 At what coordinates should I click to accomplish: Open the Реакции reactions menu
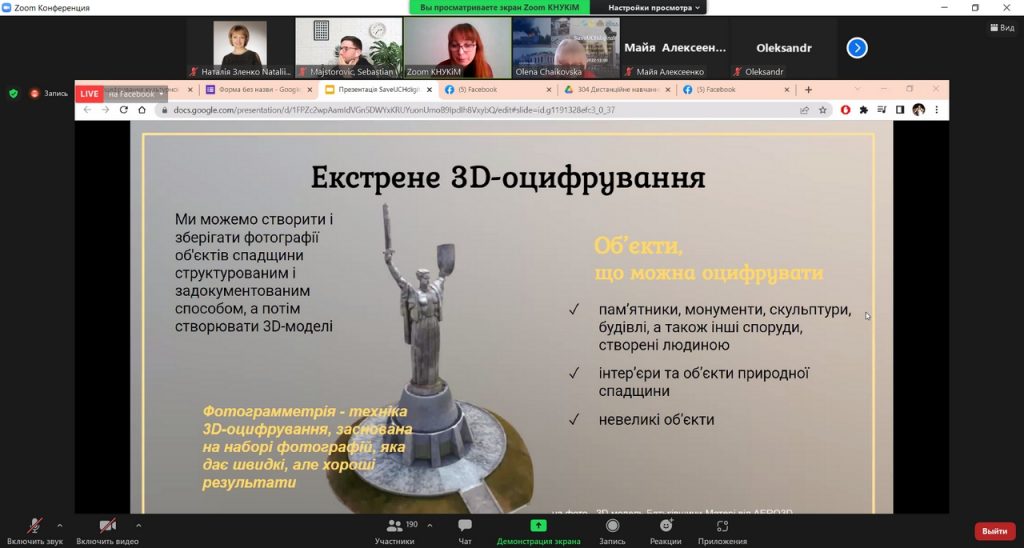(665, 531)
